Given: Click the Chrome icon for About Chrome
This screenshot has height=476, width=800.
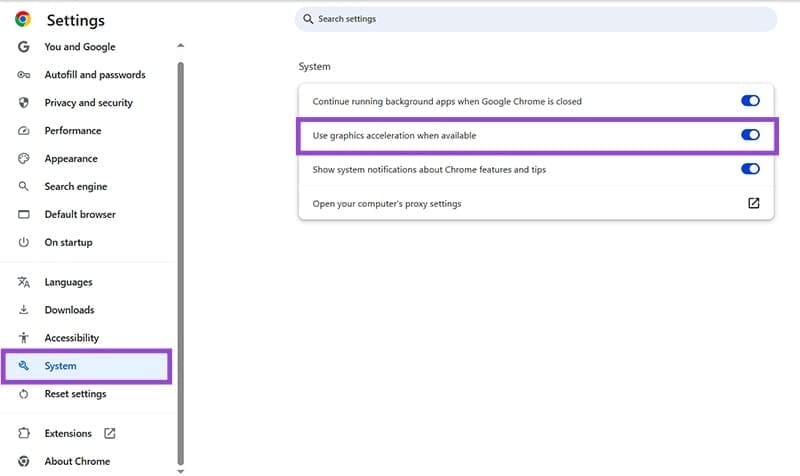Looking at the screenshot, I should [x=23, y=461].
